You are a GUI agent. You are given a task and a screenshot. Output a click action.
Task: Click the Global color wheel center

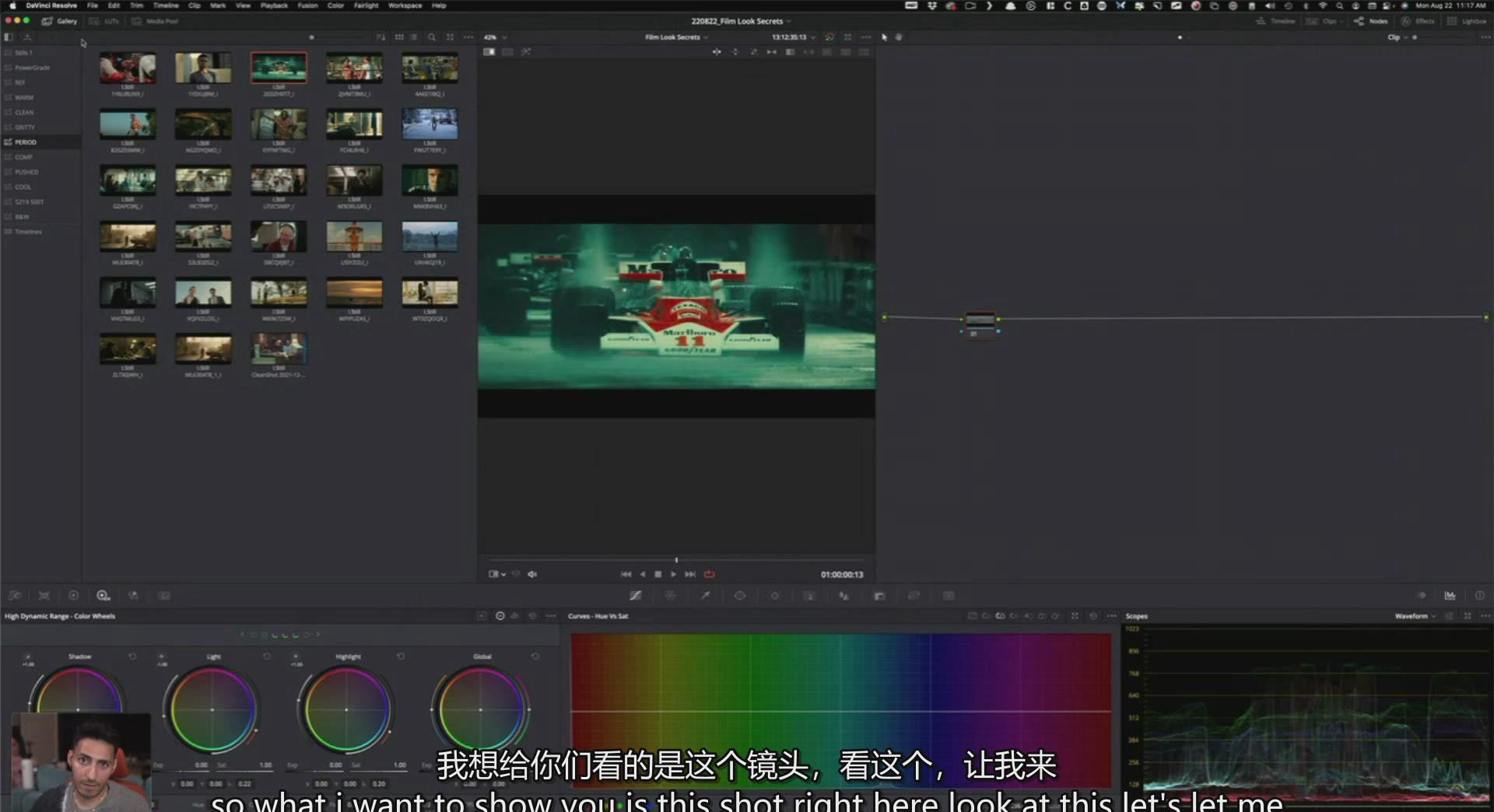point(481,709)
